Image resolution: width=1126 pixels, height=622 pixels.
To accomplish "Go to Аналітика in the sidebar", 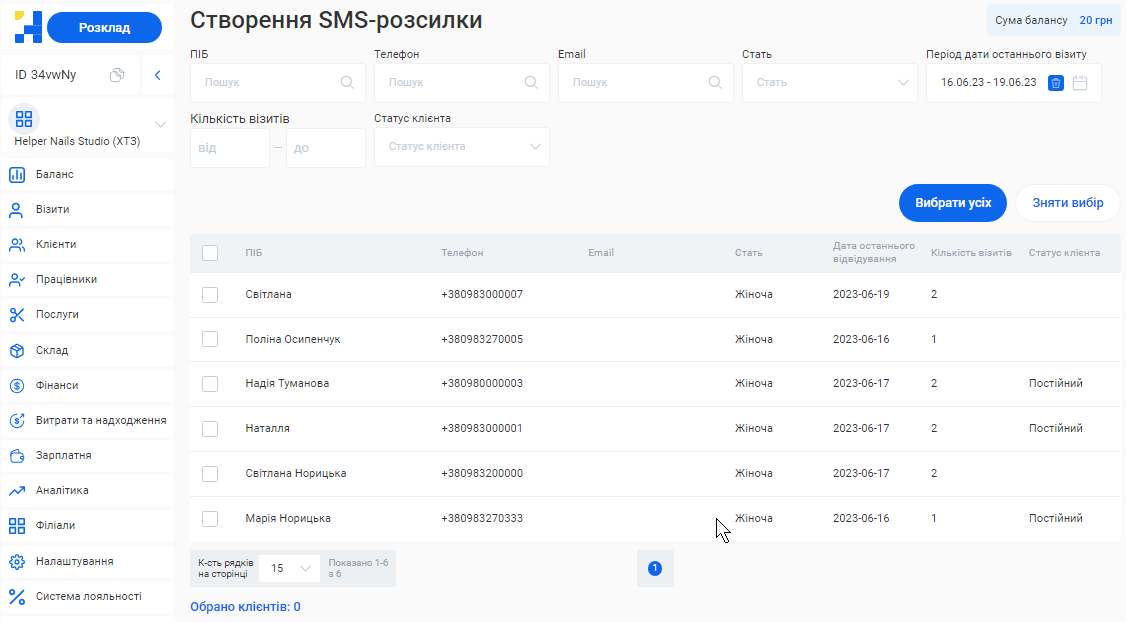I will [62, 491].
